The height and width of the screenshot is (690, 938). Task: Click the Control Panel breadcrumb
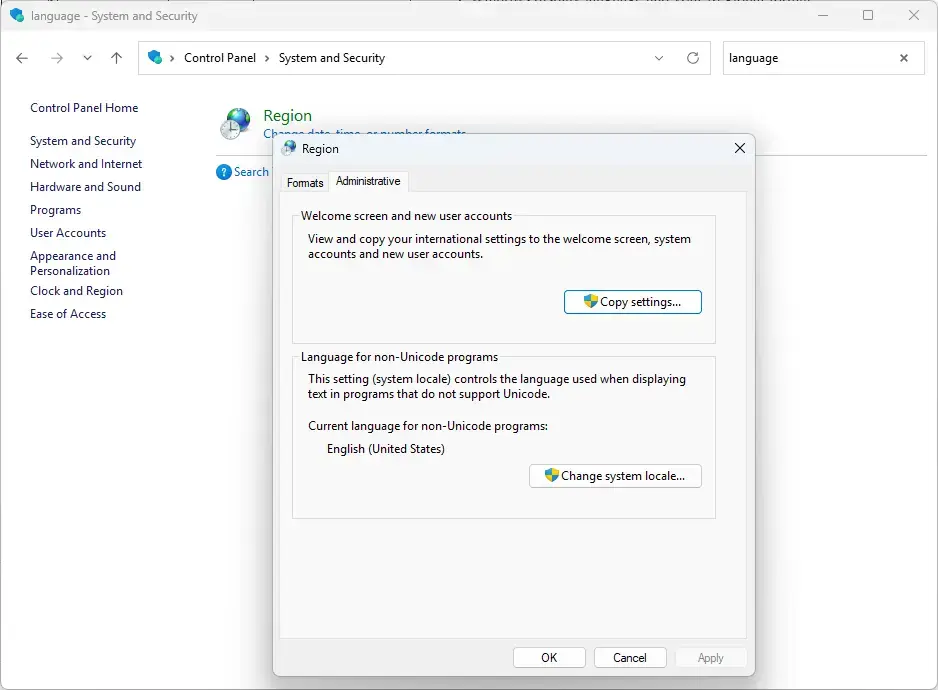coord(220,58)
